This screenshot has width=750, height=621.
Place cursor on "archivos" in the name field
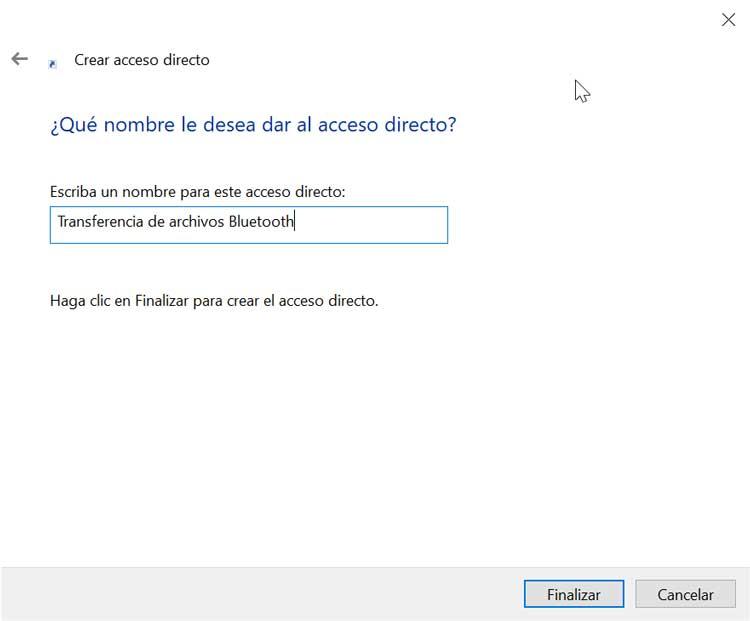pyautogui.click(x=196, y=222)
